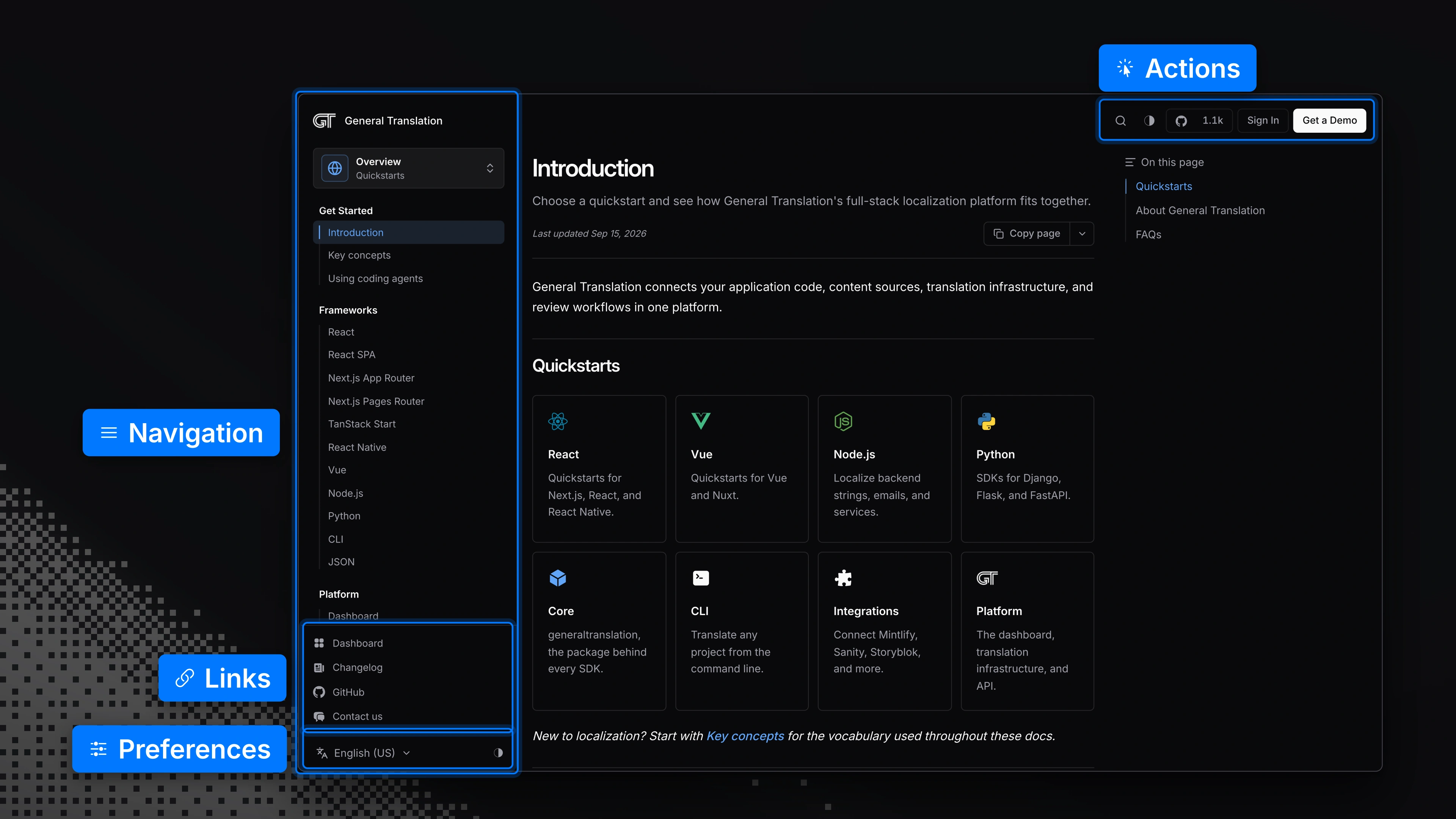The height and width of the screenshot is (819, 1456).
Task: Open React SPA in sidebar
Action: [351, 355]
